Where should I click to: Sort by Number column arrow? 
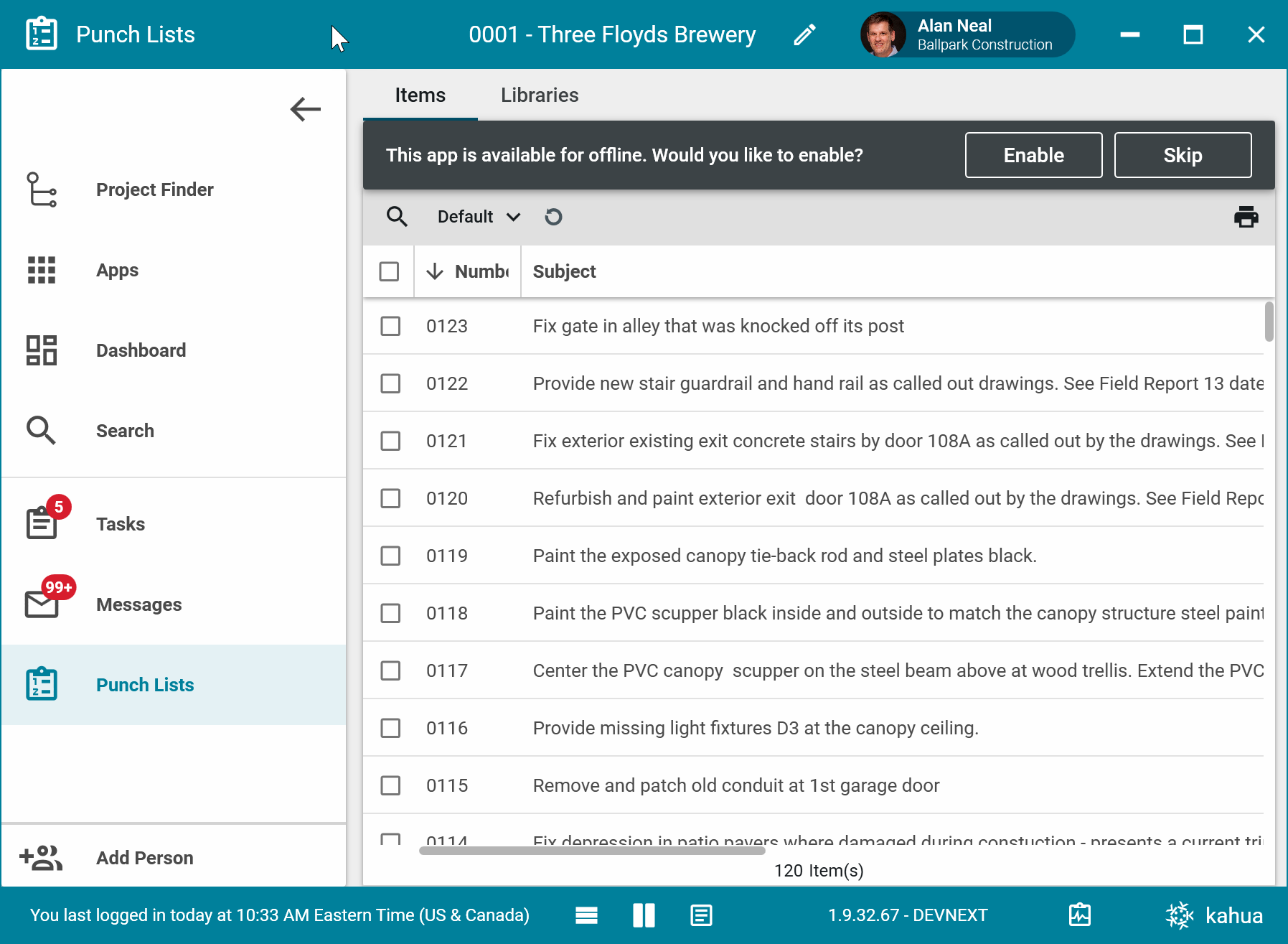435,271
